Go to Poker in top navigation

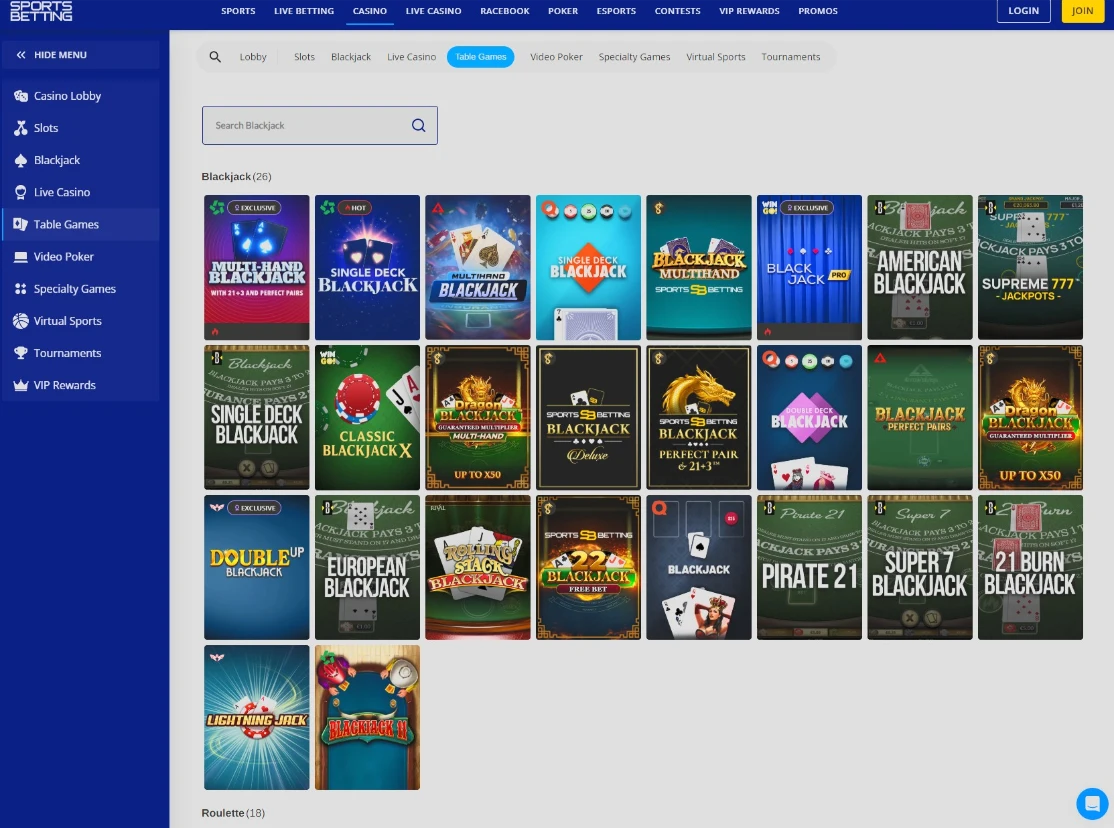(563, 11)
